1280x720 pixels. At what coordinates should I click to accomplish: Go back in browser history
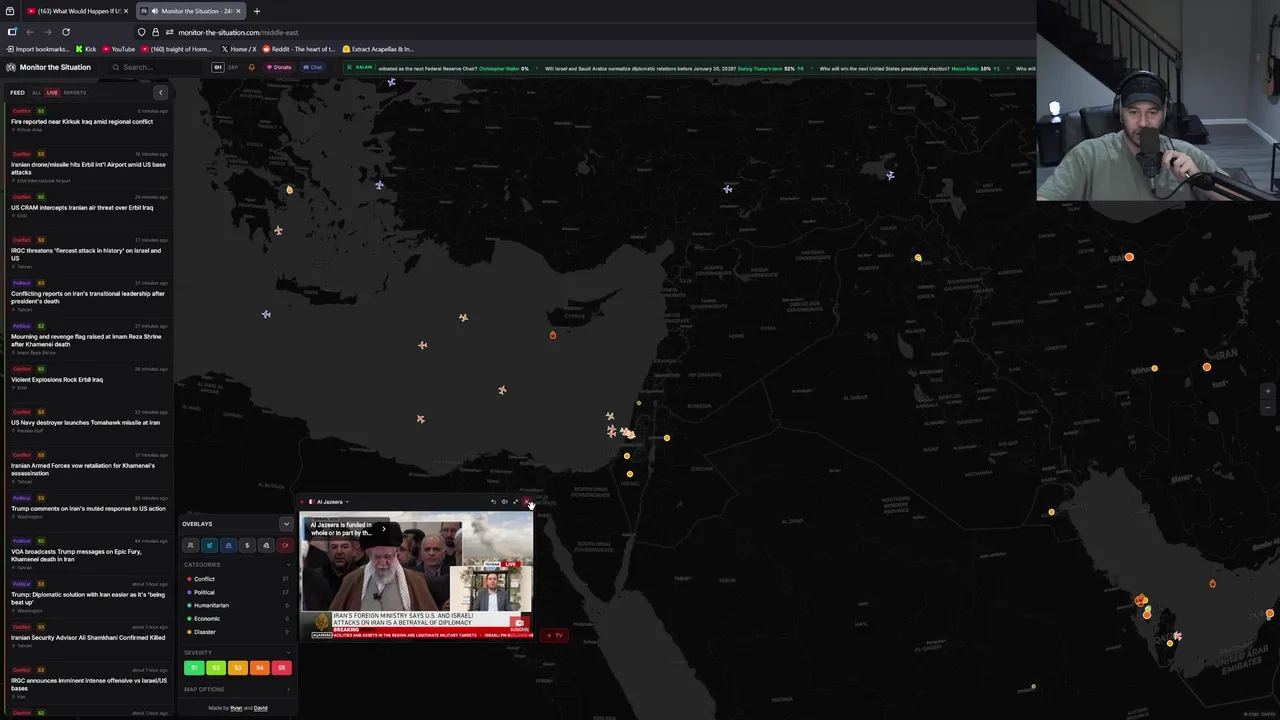point(30,32)
